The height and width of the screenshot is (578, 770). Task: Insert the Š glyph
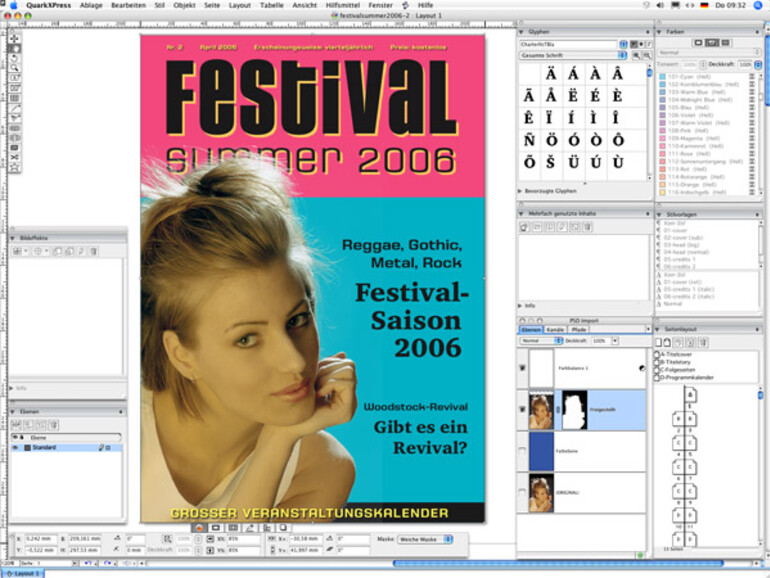click(551, 163)
